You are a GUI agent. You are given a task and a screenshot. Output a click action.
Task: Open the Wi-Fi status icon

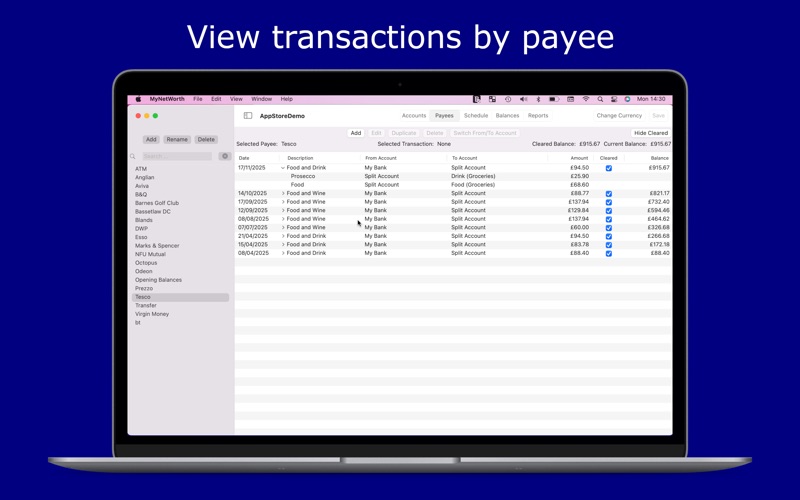point(586,99)
